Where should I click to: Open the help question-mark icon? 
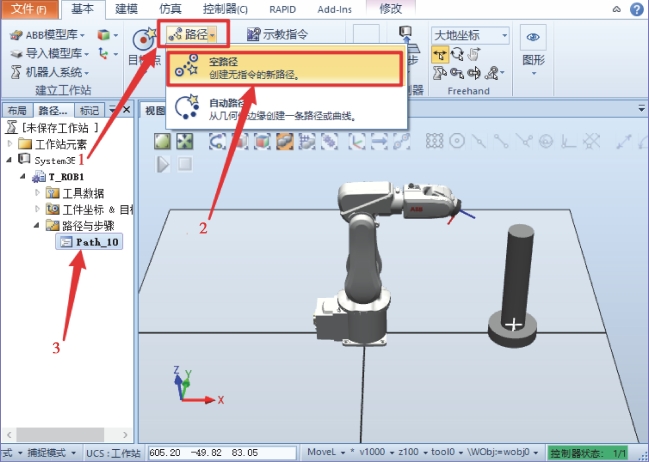coord(637,9)
